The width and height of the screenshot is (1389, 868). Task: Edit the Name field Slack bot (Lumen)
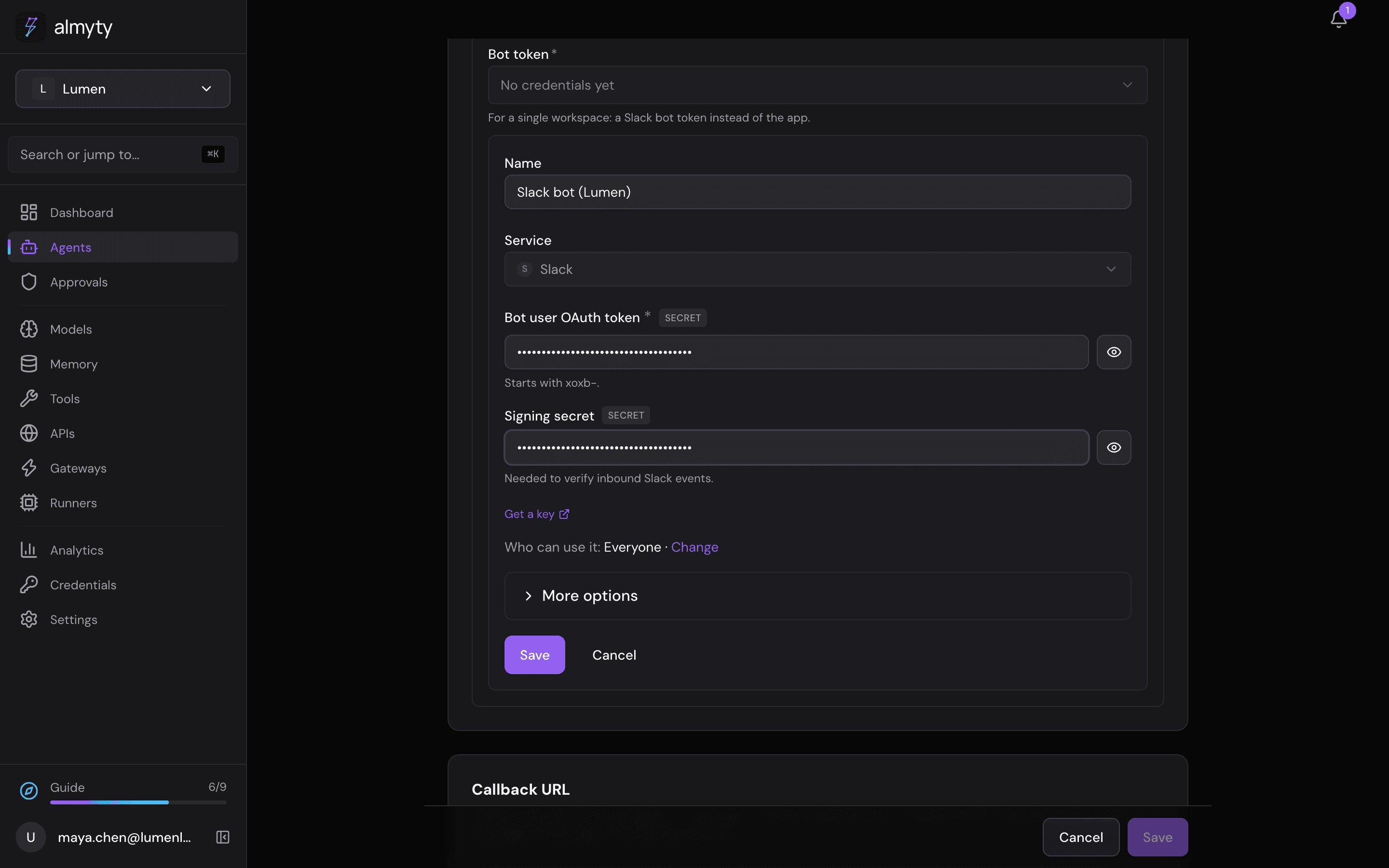(x=817, y=192)
